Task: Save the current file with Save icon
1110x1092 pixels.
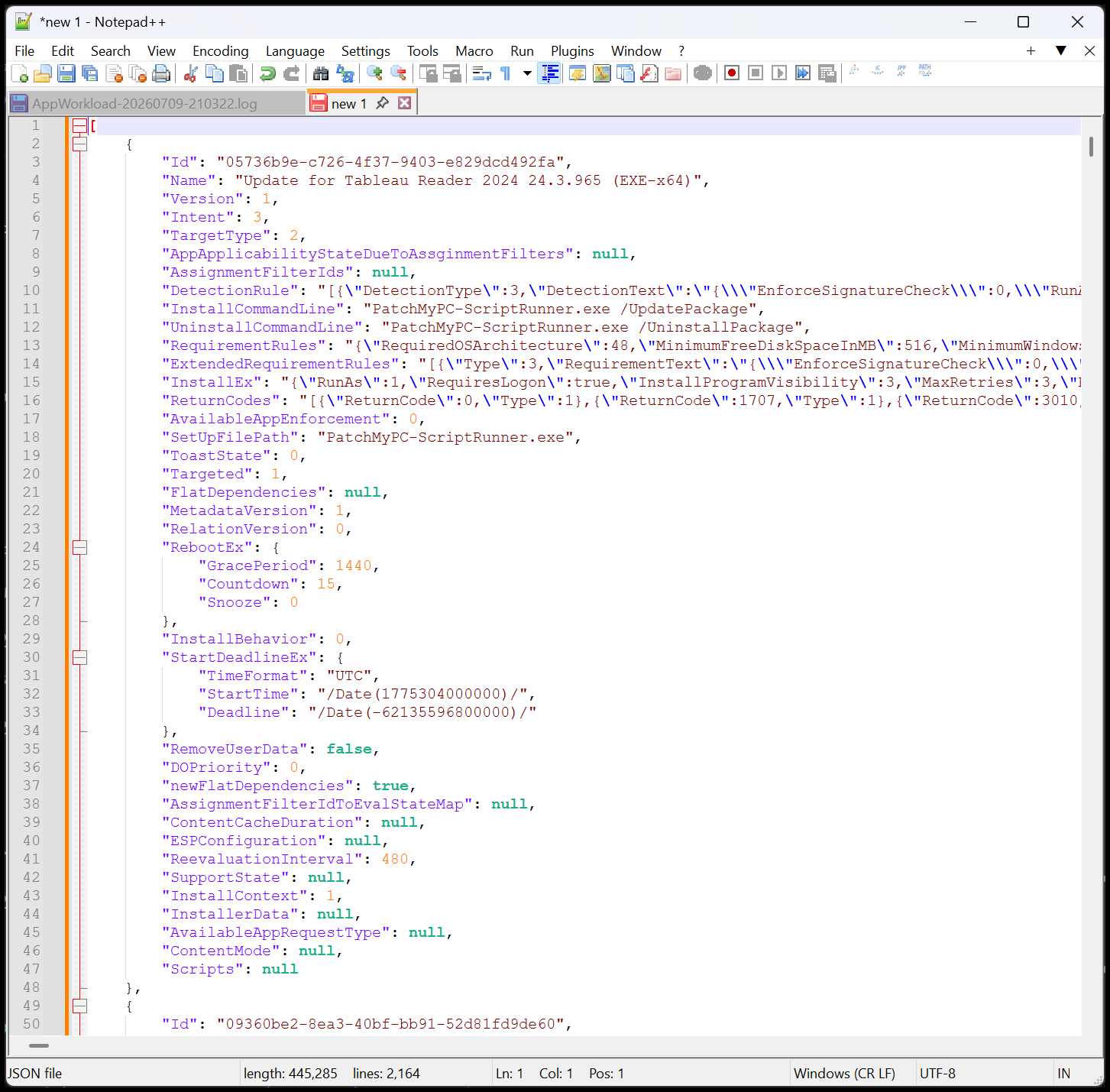Action: [x=66, y=73]
